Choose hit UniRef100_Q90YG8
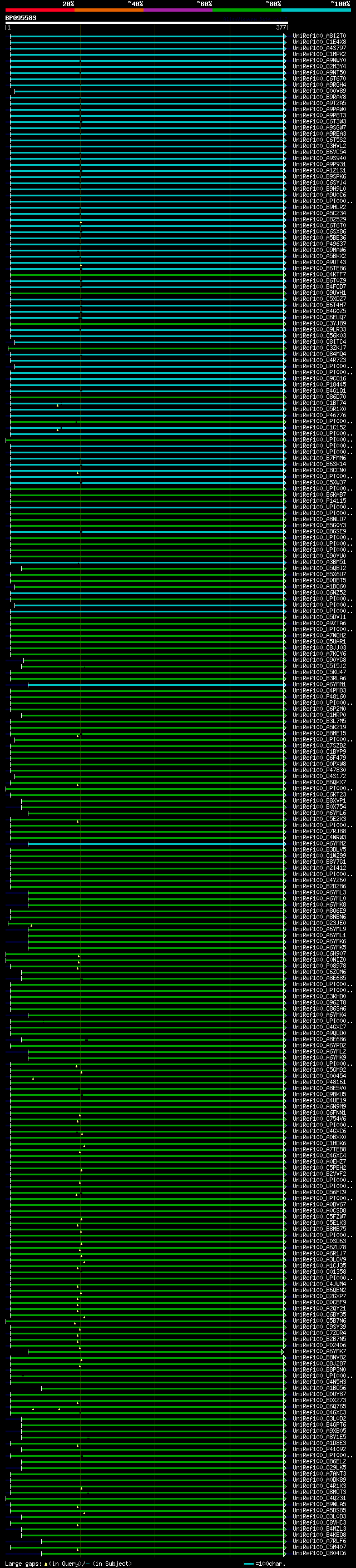 coord(319,660)
